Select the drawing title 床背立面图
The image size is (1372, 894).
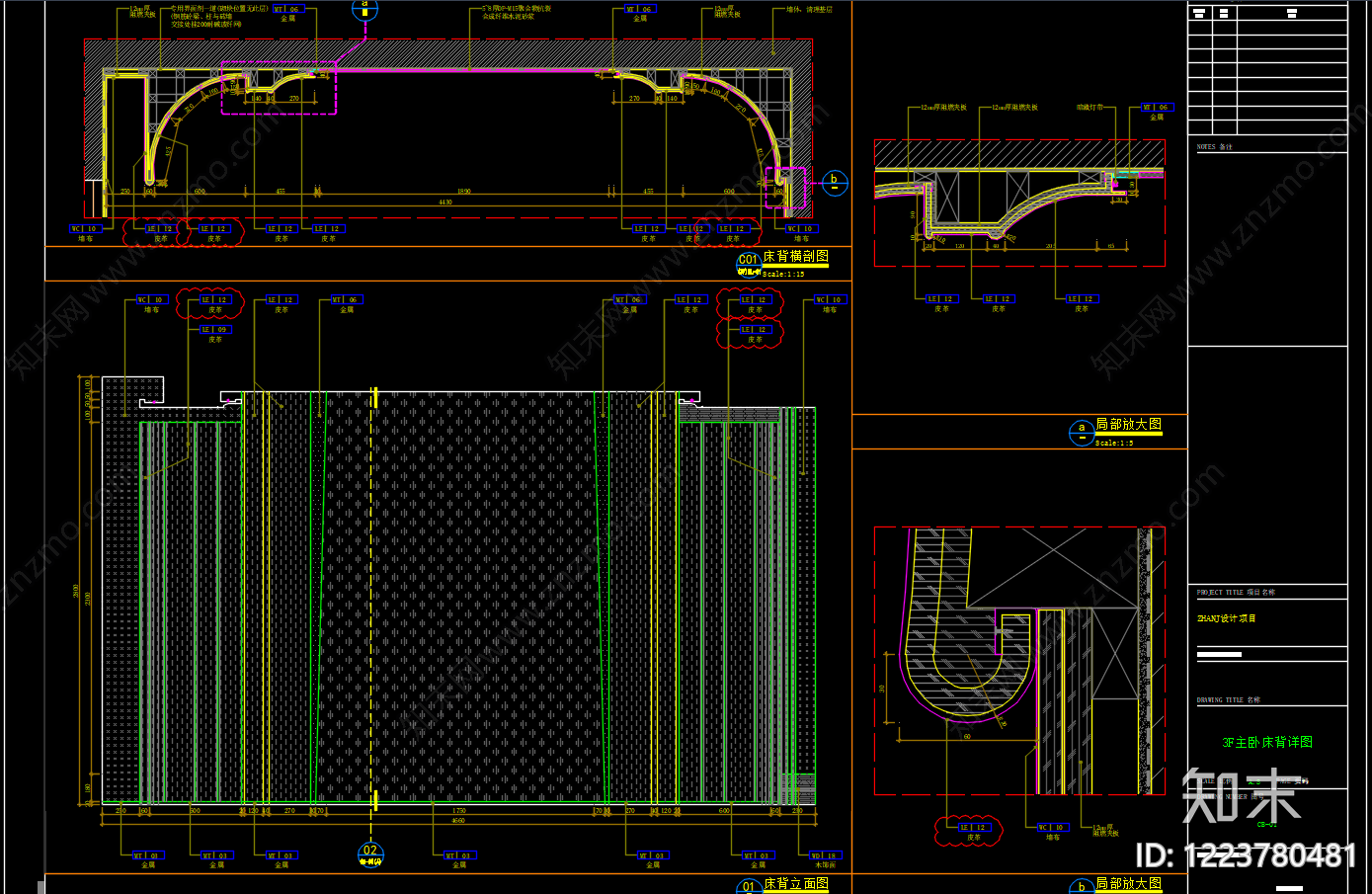tap(795, 884)
